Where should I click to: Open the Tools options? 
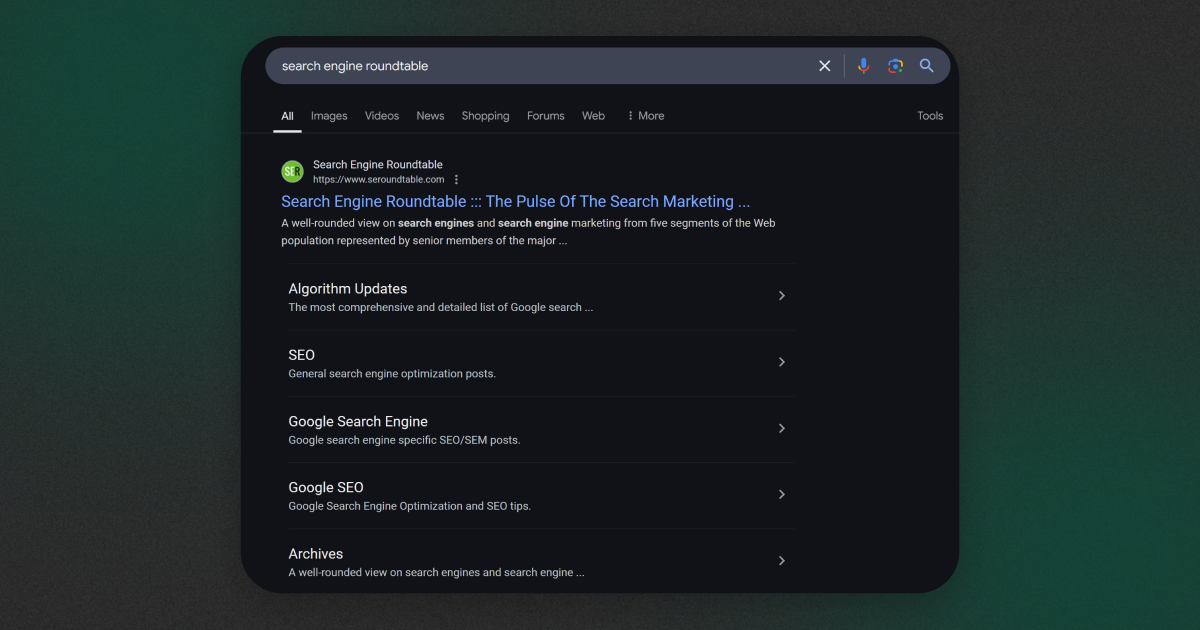coord(930,116)
